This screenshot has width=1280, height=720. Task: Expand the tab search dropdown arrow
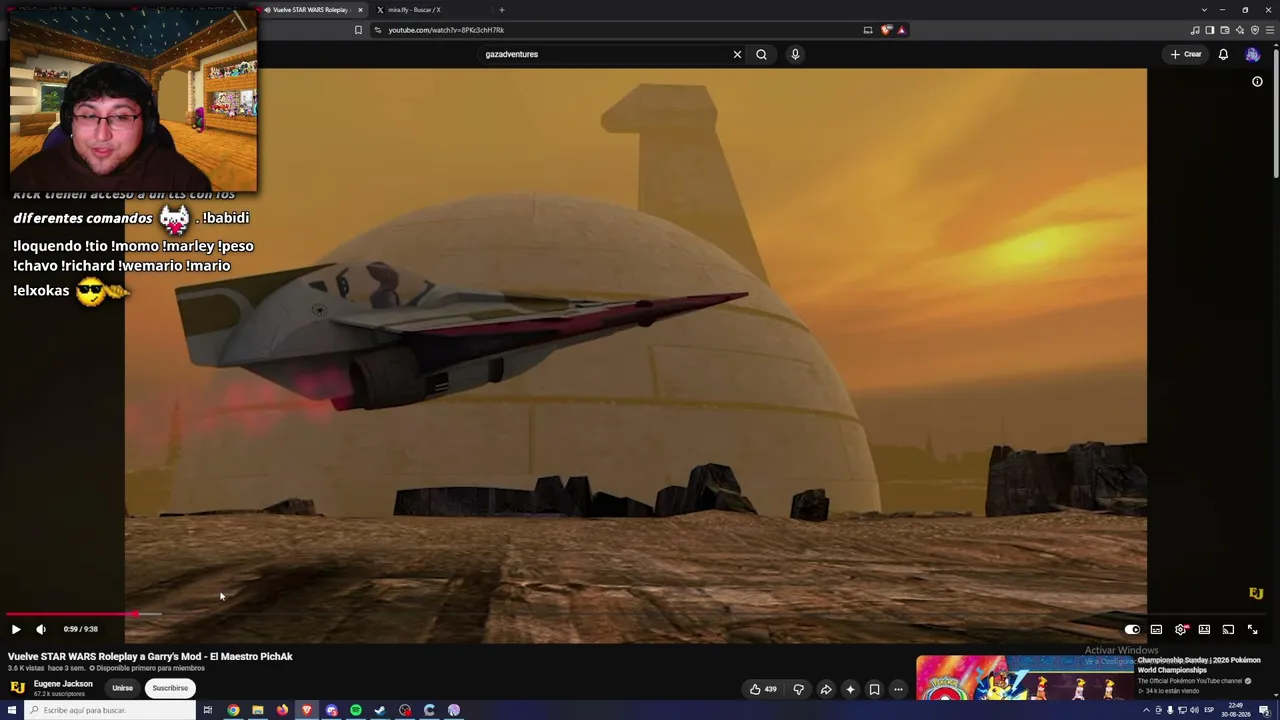(x=1204, y=10)
